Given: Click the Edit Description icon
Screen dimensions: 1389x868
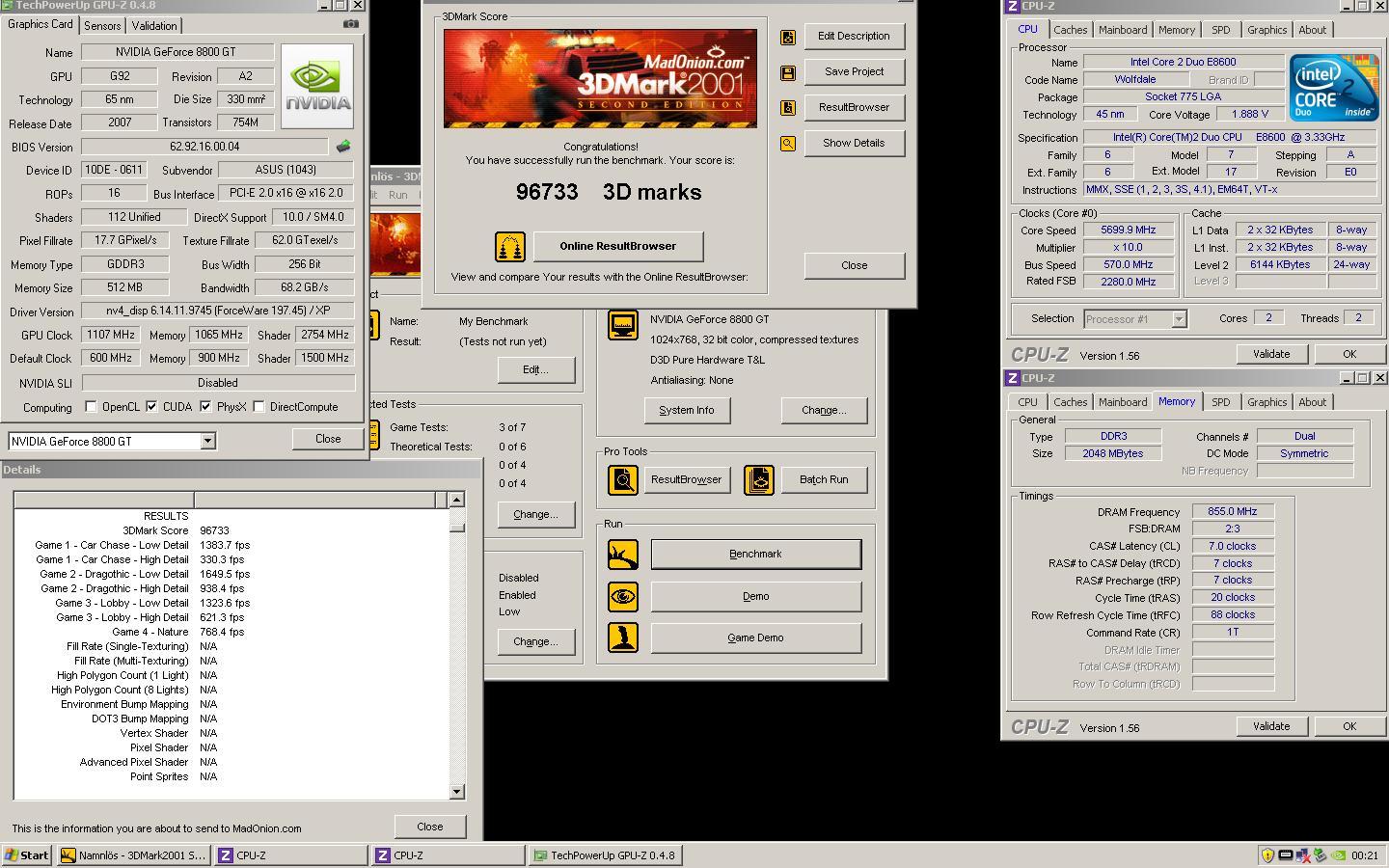Looking at the screenshot, I should pyautogui.click(x=788, y=37).
